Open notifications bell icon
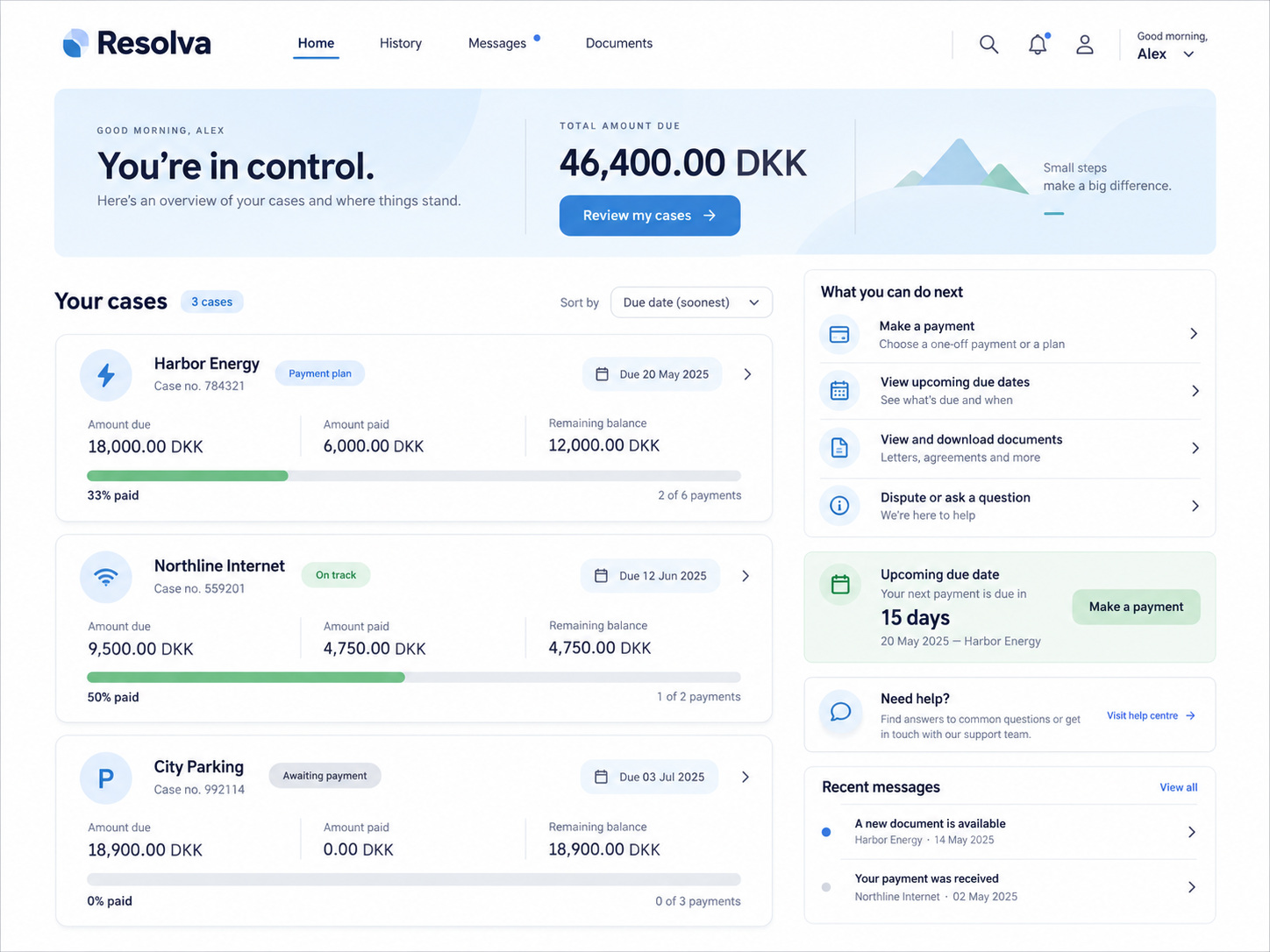 point(1038,44)
